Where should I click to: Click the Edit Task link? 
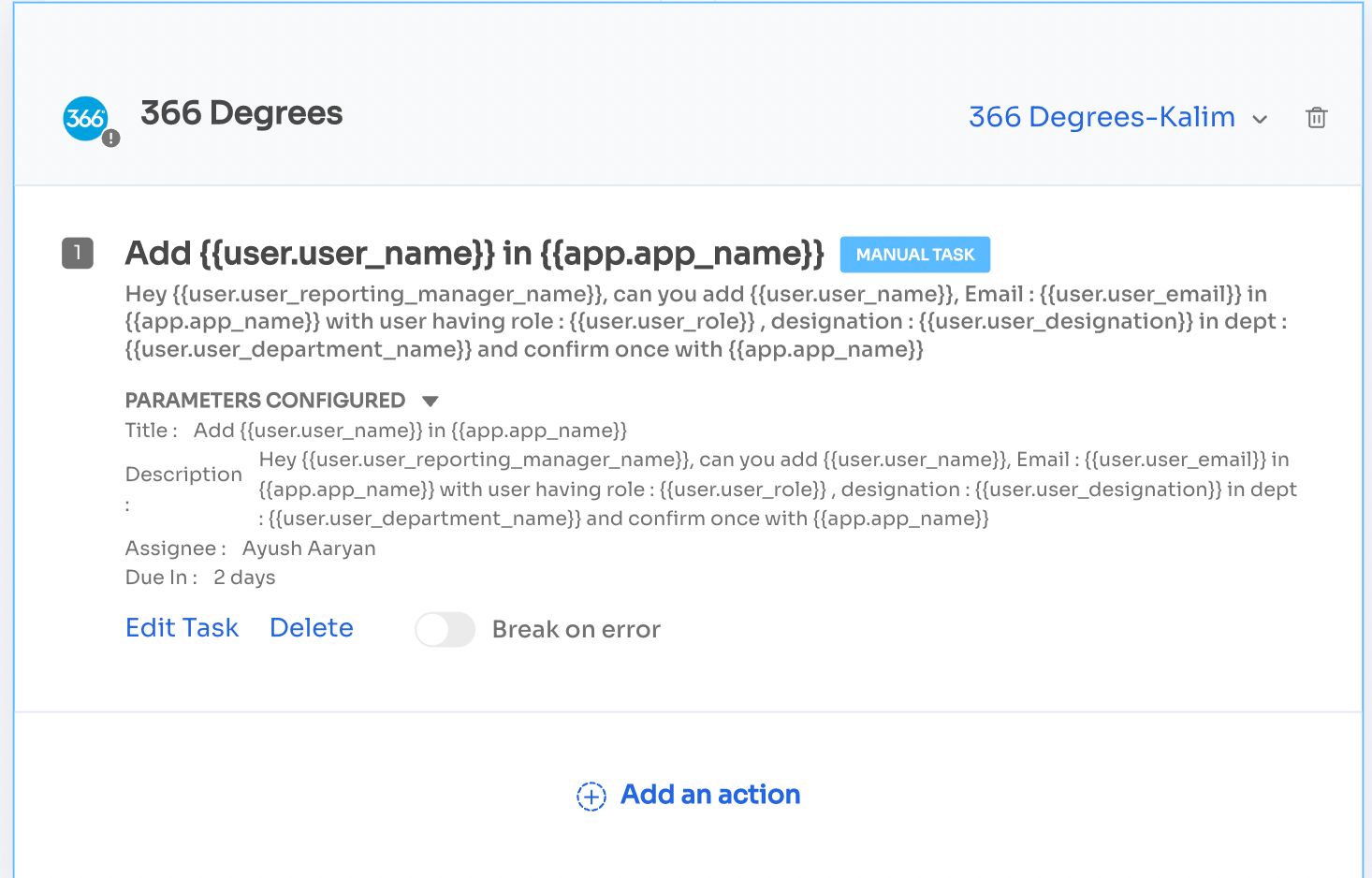[x=182, y=627]
